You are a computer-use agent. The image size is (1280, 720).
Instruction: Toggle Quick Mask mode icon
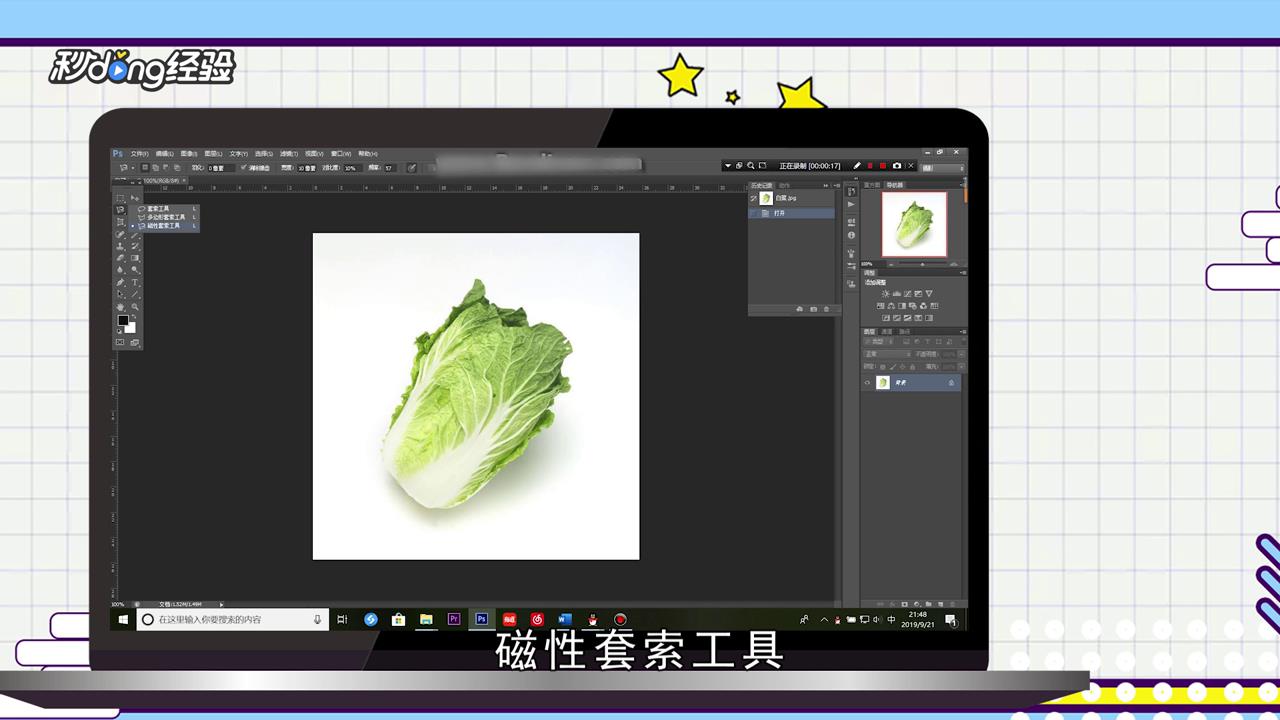(x=120, y=342)
